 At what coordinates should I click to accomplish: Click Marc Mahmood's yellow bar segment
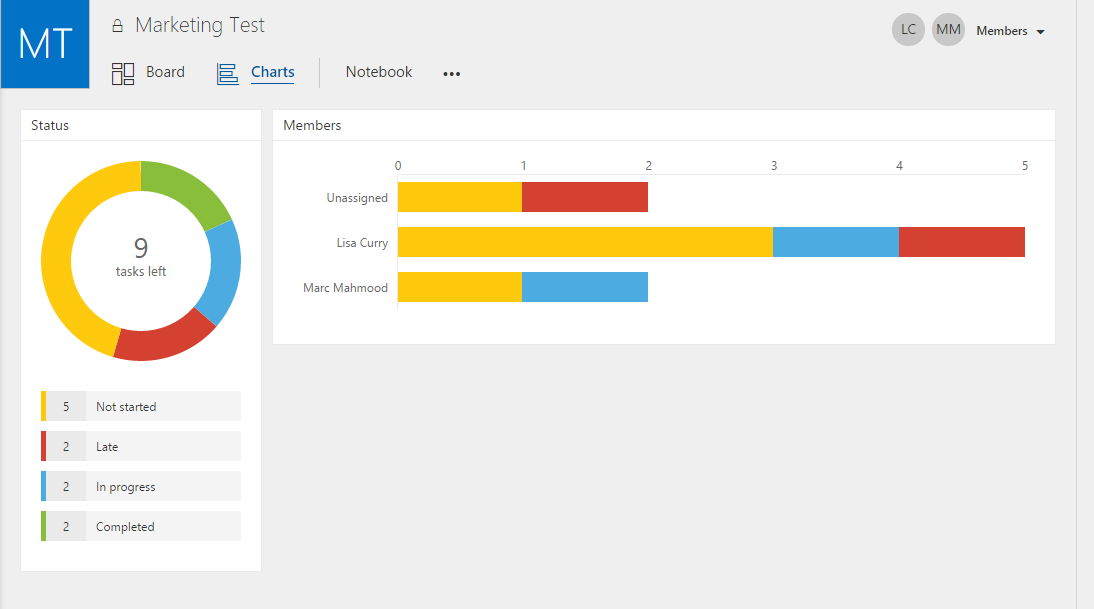tap(460, 287)
